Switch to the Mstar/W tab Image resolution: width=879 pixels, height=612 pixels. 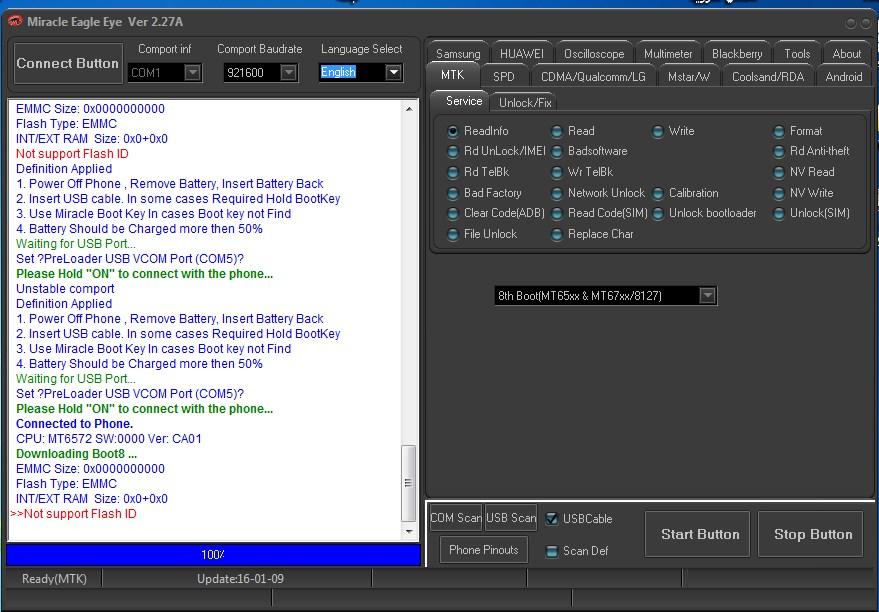688,77
